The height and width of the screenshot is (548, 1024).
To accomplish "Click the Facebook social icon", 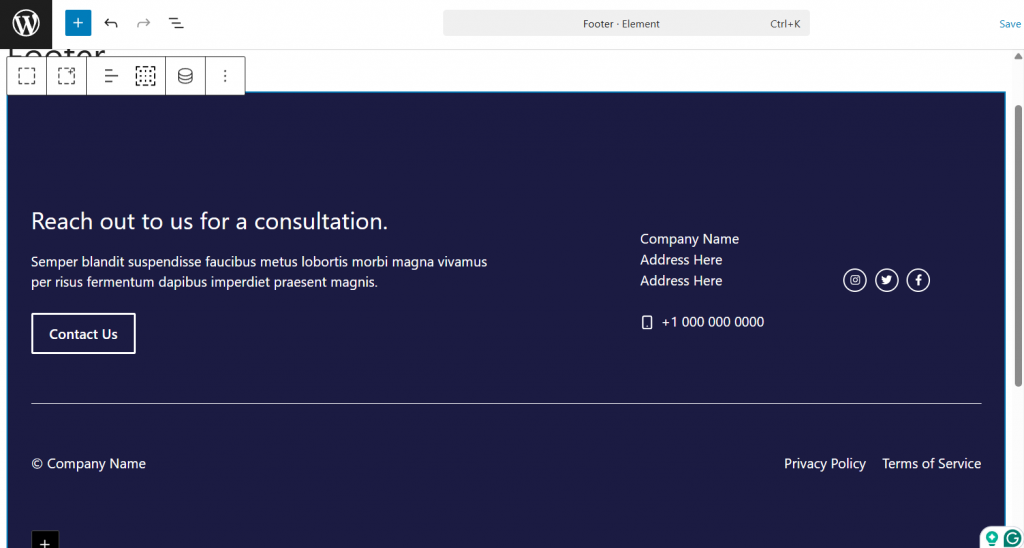I will 918,280.
